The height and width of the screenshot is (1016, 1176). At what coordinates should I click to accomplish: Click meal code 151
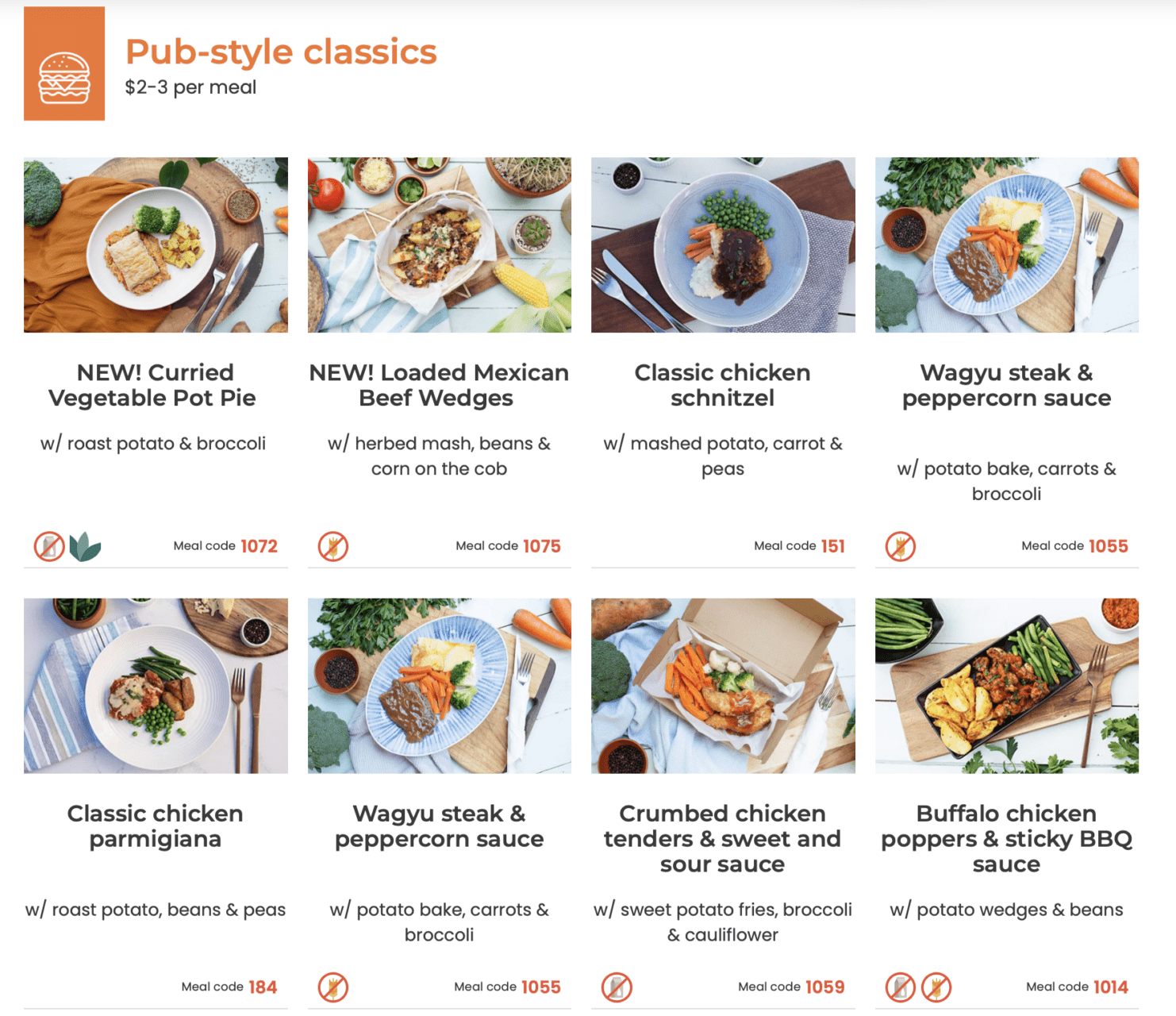click(x=833, y=546)
